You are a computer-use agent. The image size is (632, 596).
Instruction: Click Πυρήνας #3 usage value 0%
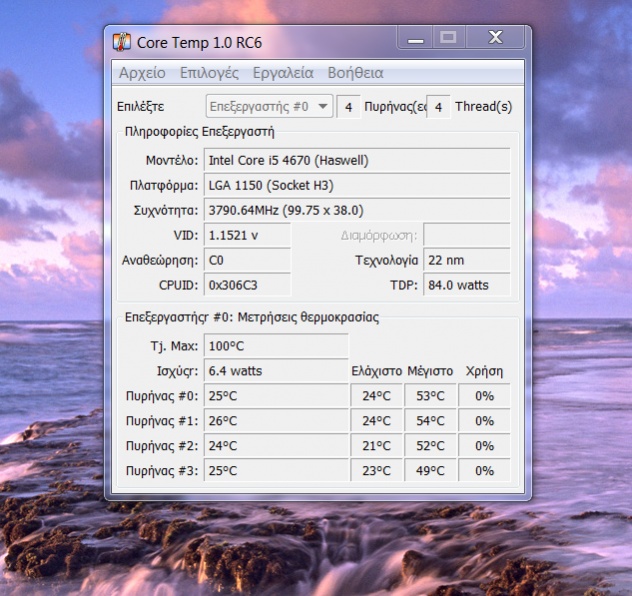(x=484, y=471)
